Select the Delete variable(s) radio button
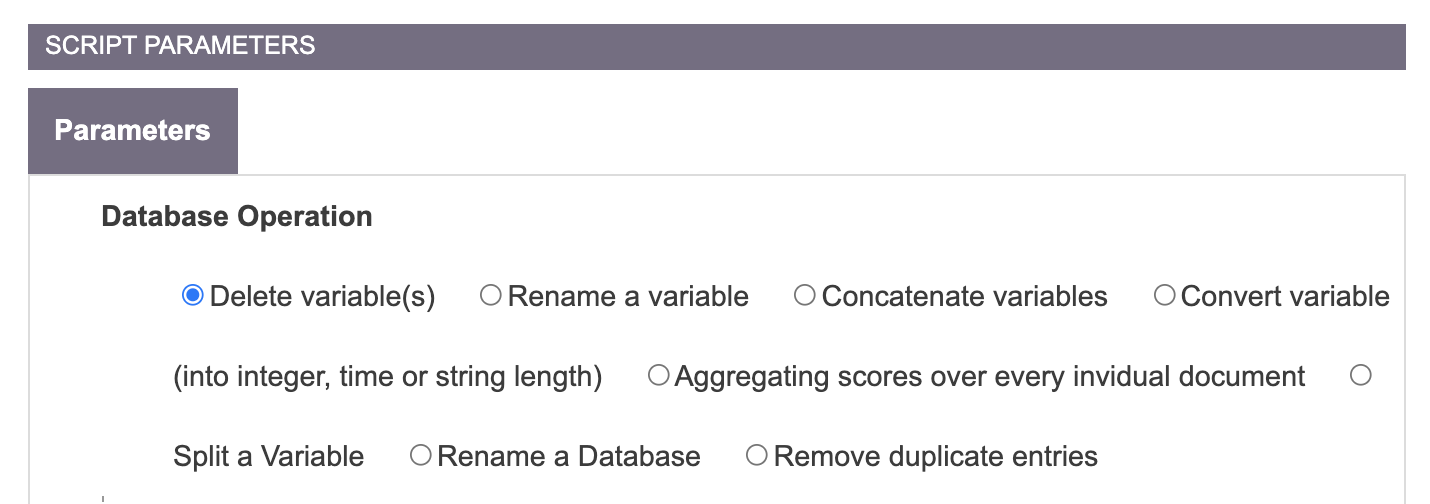 [x=193, y=296]
